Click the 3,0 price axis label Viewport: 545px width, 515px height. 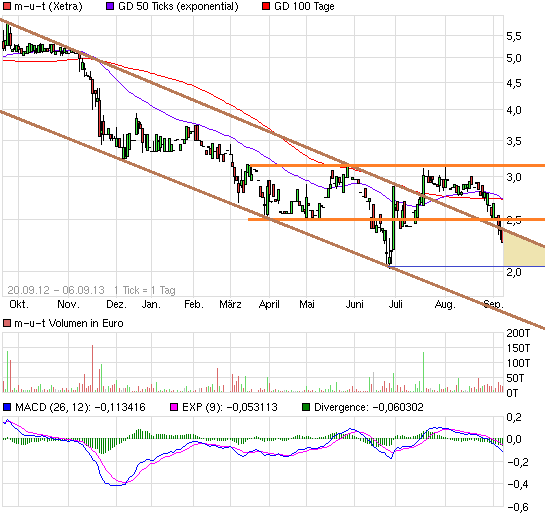click(x=514, y=178)
